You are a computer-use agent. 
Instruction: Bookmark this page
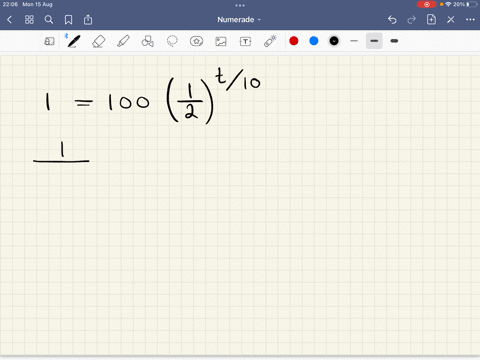click(68, 20)
